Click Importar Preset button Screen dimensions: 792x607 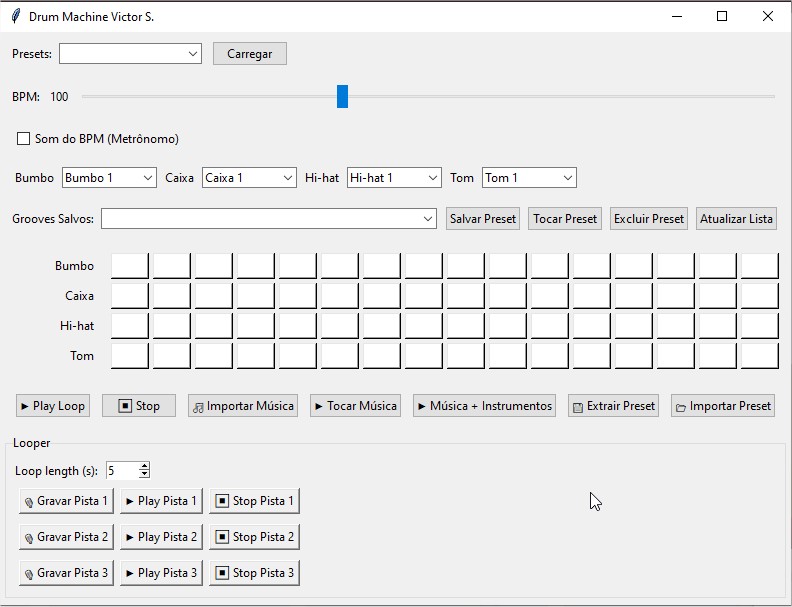723,406
